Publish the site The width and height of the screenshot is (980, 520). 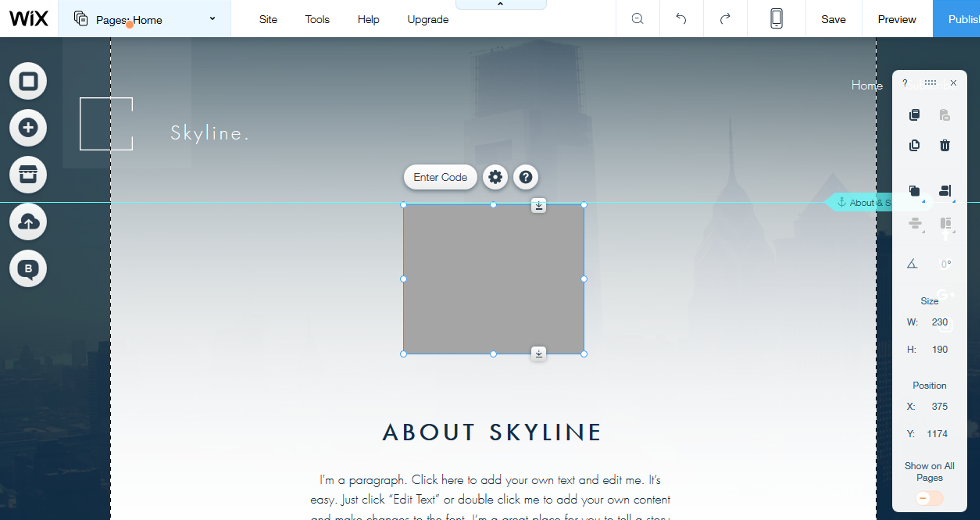tap(956, 19)
